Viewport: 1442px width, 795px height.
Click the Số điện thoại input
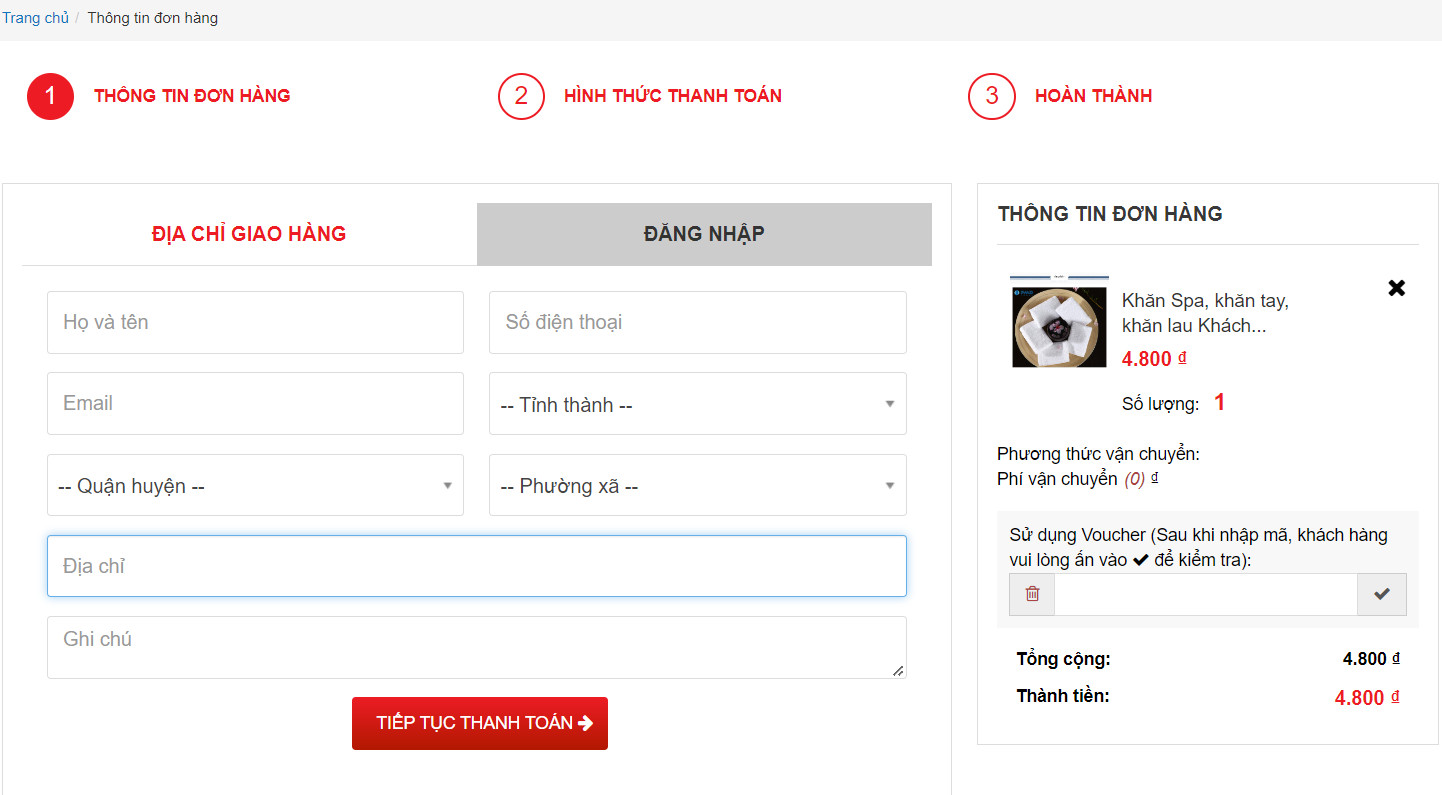(x=697, y=322)
